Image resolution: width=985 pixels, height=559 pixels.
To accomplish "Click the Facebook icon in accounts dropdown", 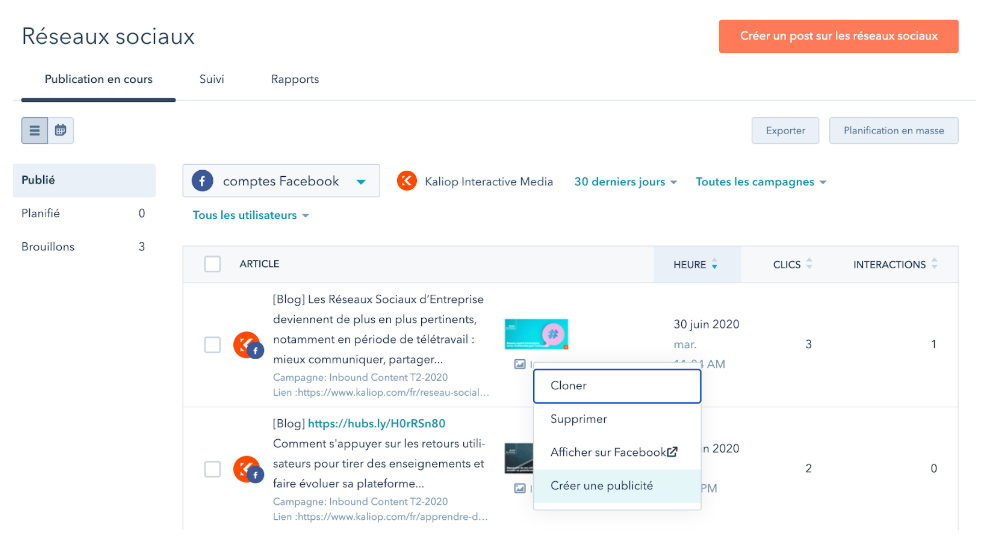I will 203,181.
